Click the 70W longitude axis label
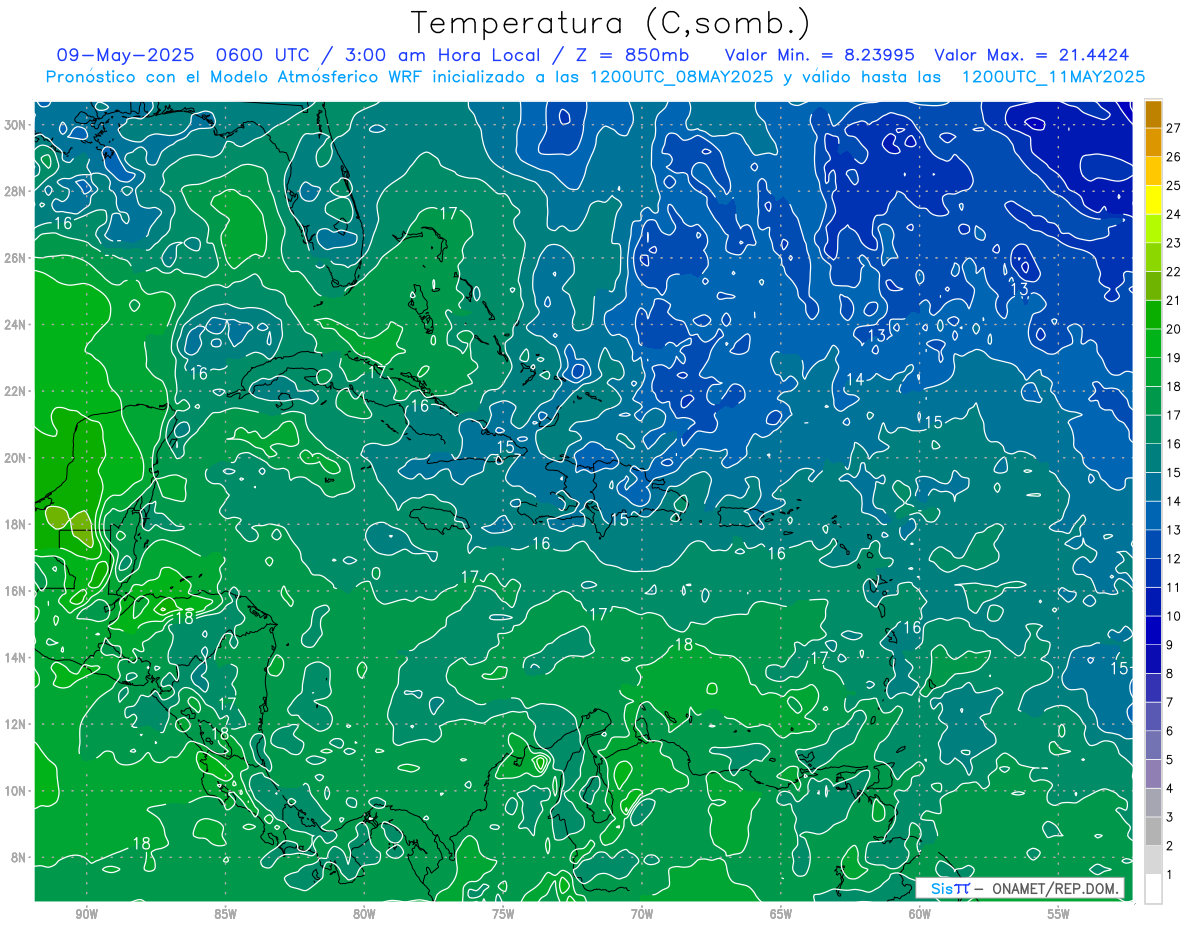The width and height of the screenshot is (1200, 927). pos(642,914)
